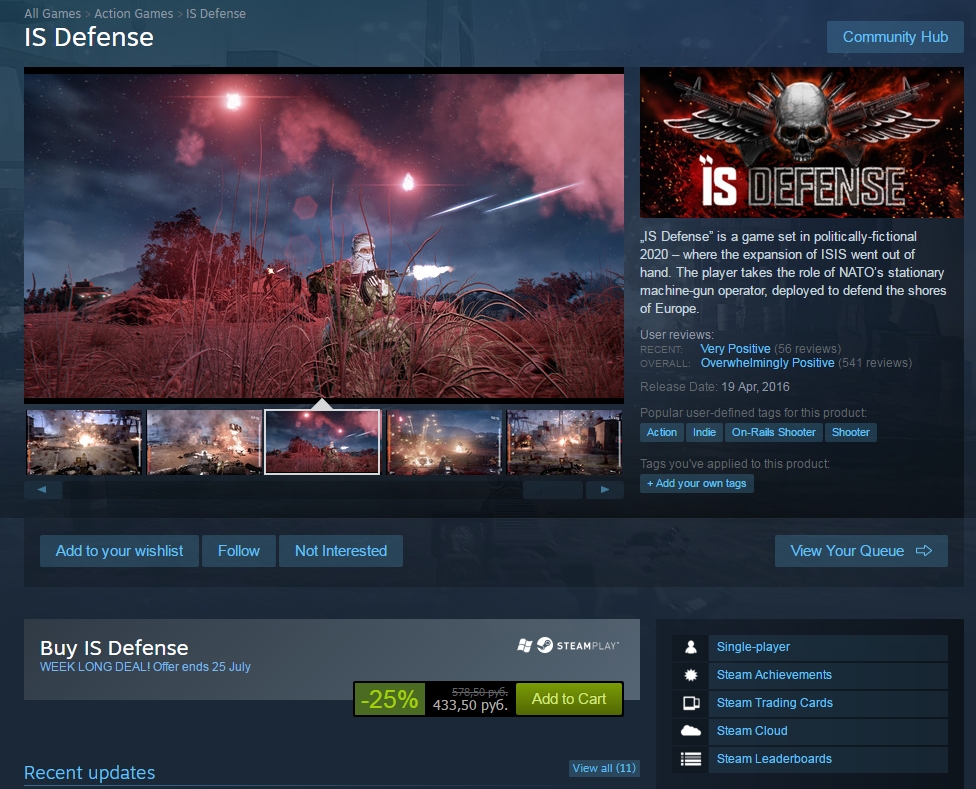
Task: Go to All Games breadcrumb
Action: click(52, 14)
